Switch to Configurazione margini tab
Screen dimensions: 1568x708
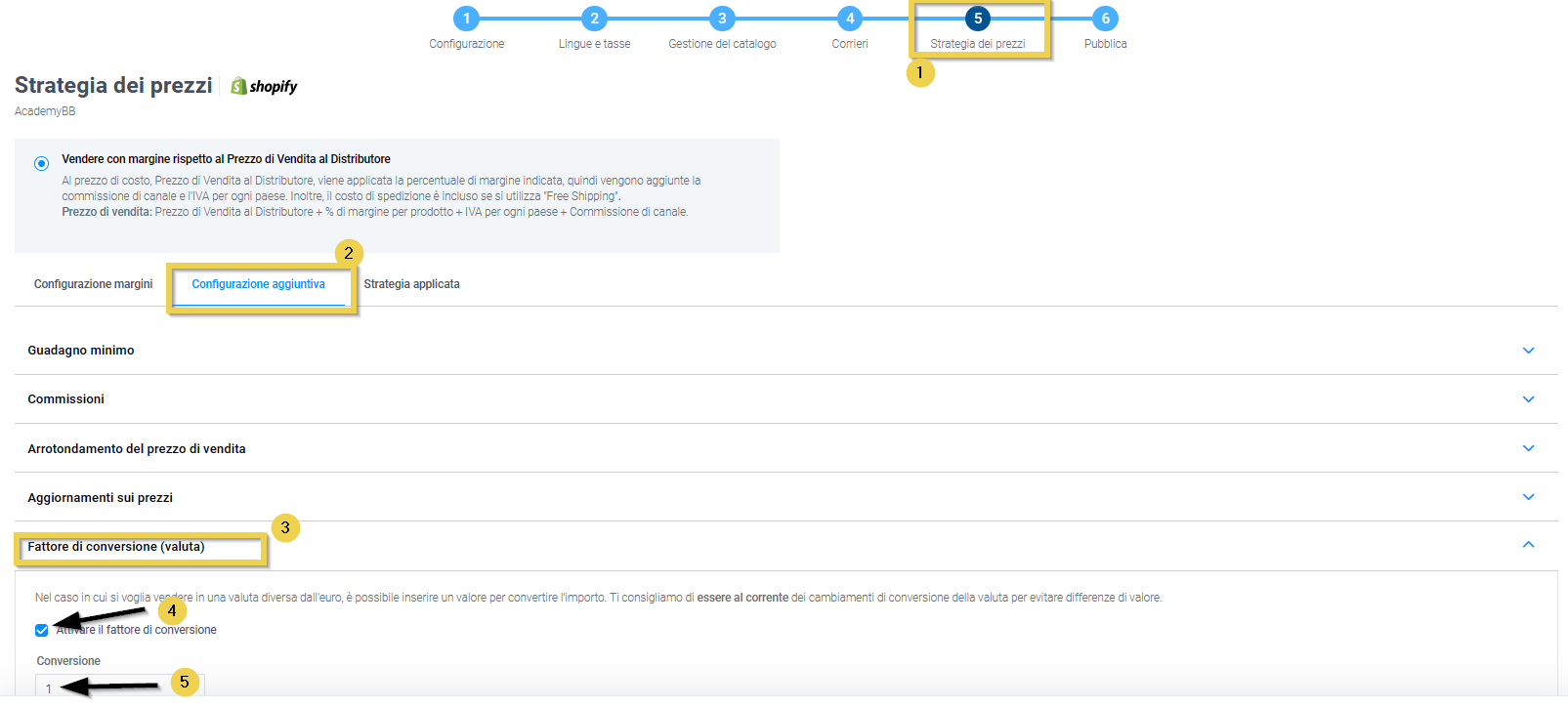click(x=93, y=284)
